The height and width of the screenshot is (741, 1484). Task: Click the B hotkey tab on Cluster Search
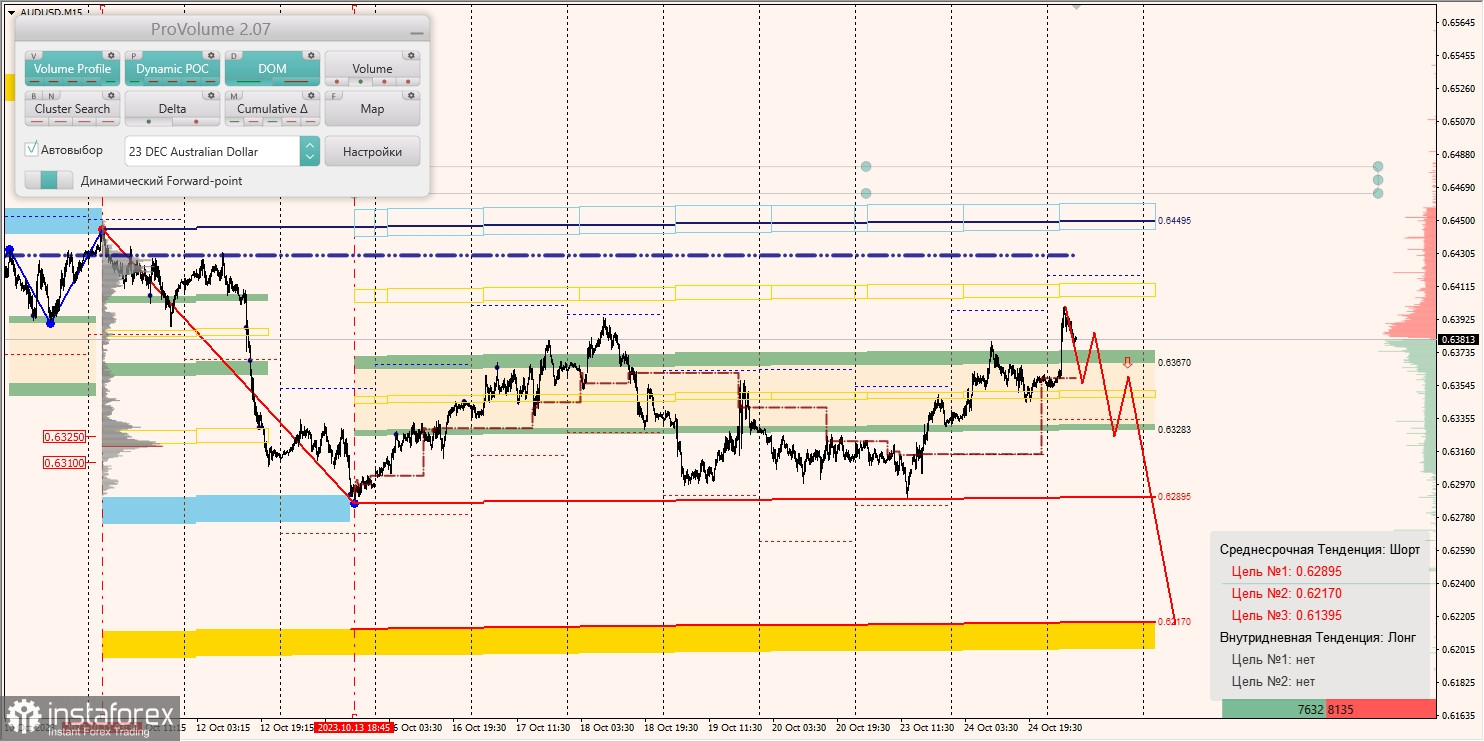[x=33, y=96]
